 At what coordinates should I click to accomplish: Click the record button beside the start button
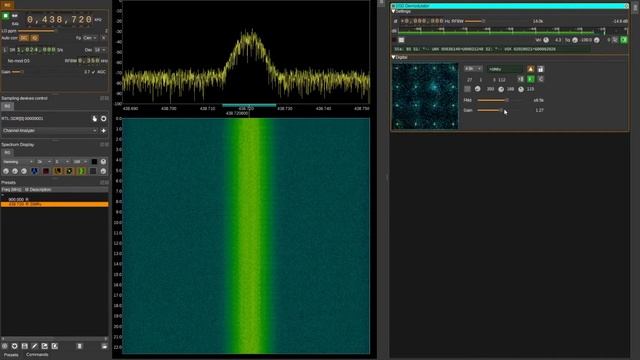click(x=15, y=16)
